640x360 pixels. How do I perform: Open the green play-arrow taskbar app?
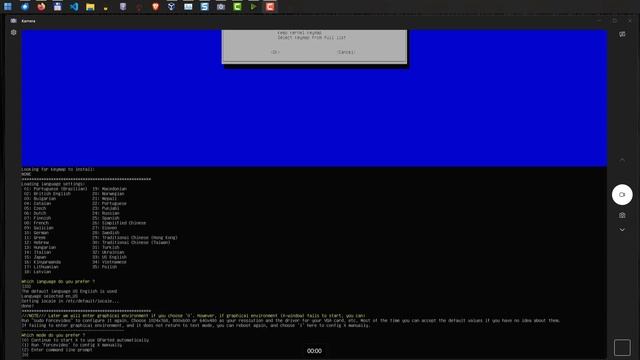click(x=253, y=7)
